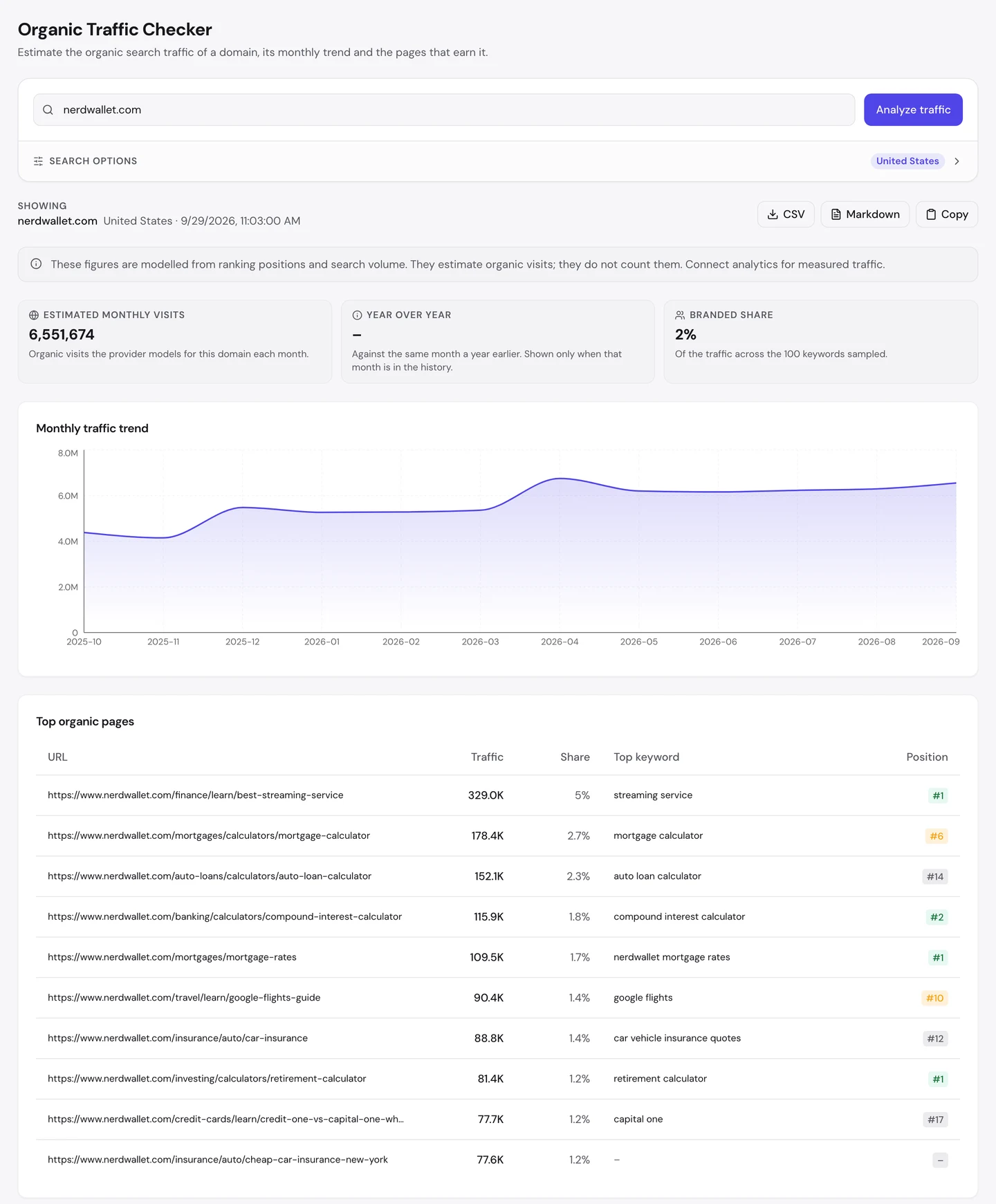The height and width of the screenshot is (1204, 996).
Task: Click the Organic Traffic Checker title
Action: point(115,30)
